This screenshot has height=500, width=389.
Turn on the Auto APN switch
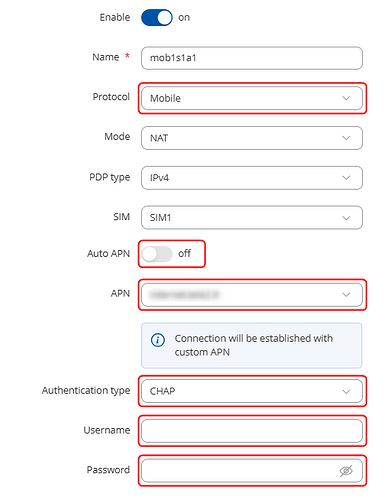coord(157,254)
